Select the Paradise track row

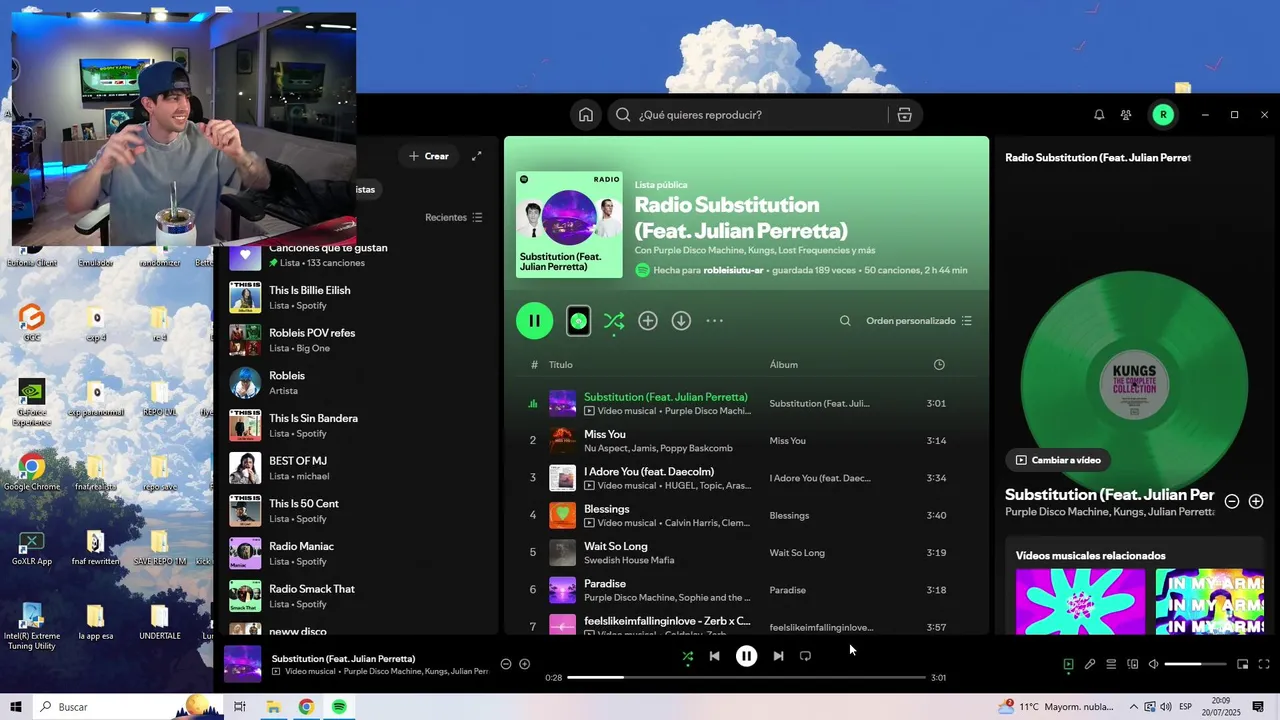coord(747,590)
